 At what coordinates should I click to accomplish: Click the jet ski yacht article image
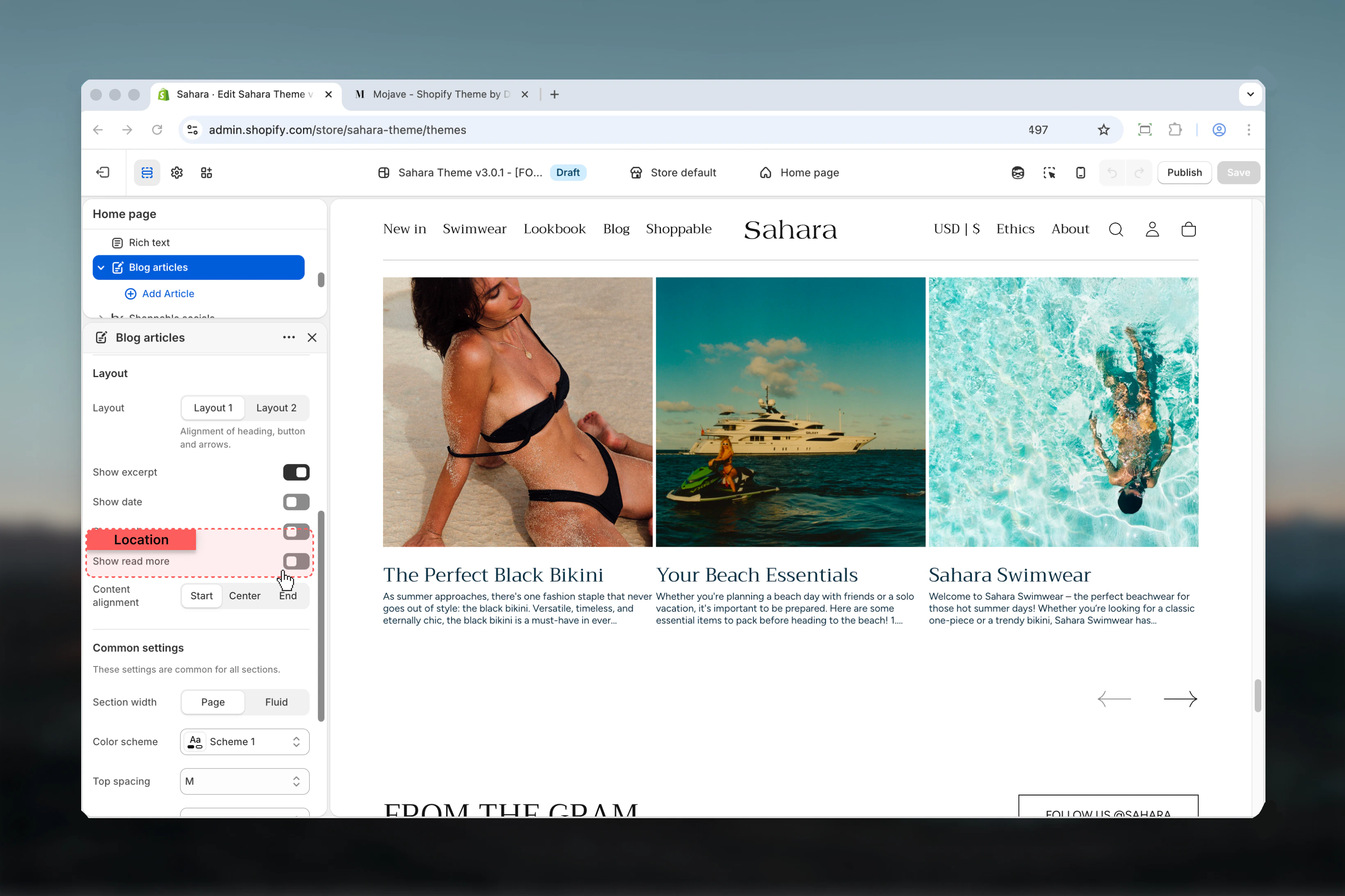click(x=790, y=412)
